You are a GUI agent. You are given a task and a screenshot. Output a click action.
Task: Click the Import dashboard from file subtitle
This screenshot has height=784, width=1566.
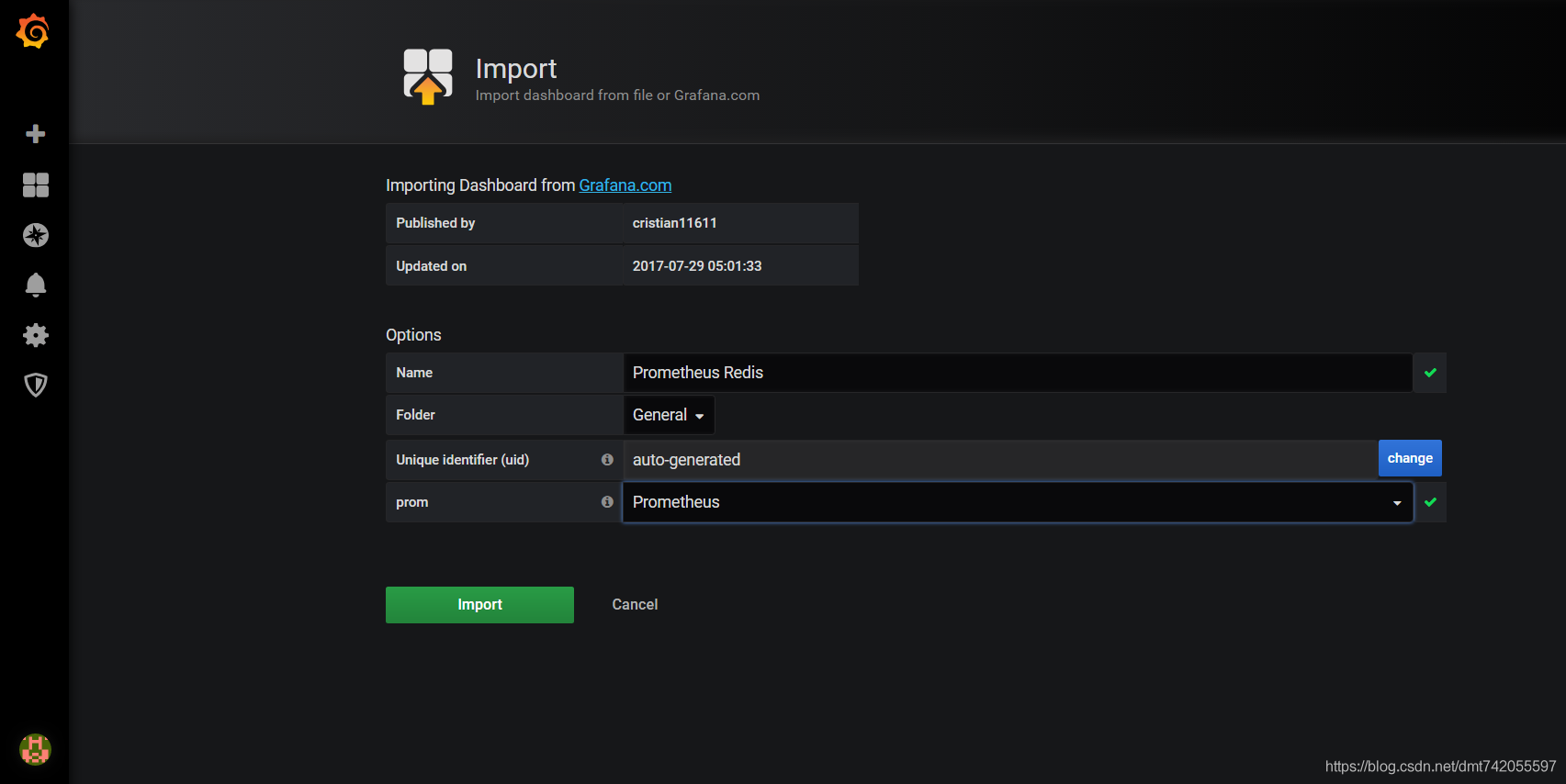click(x=617, y=95)
